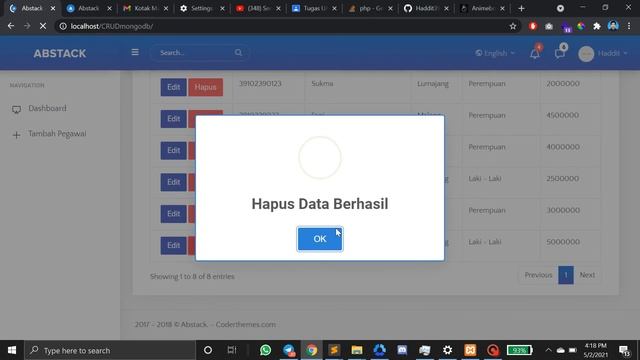Open the English language dropdown

click(495, 53)
